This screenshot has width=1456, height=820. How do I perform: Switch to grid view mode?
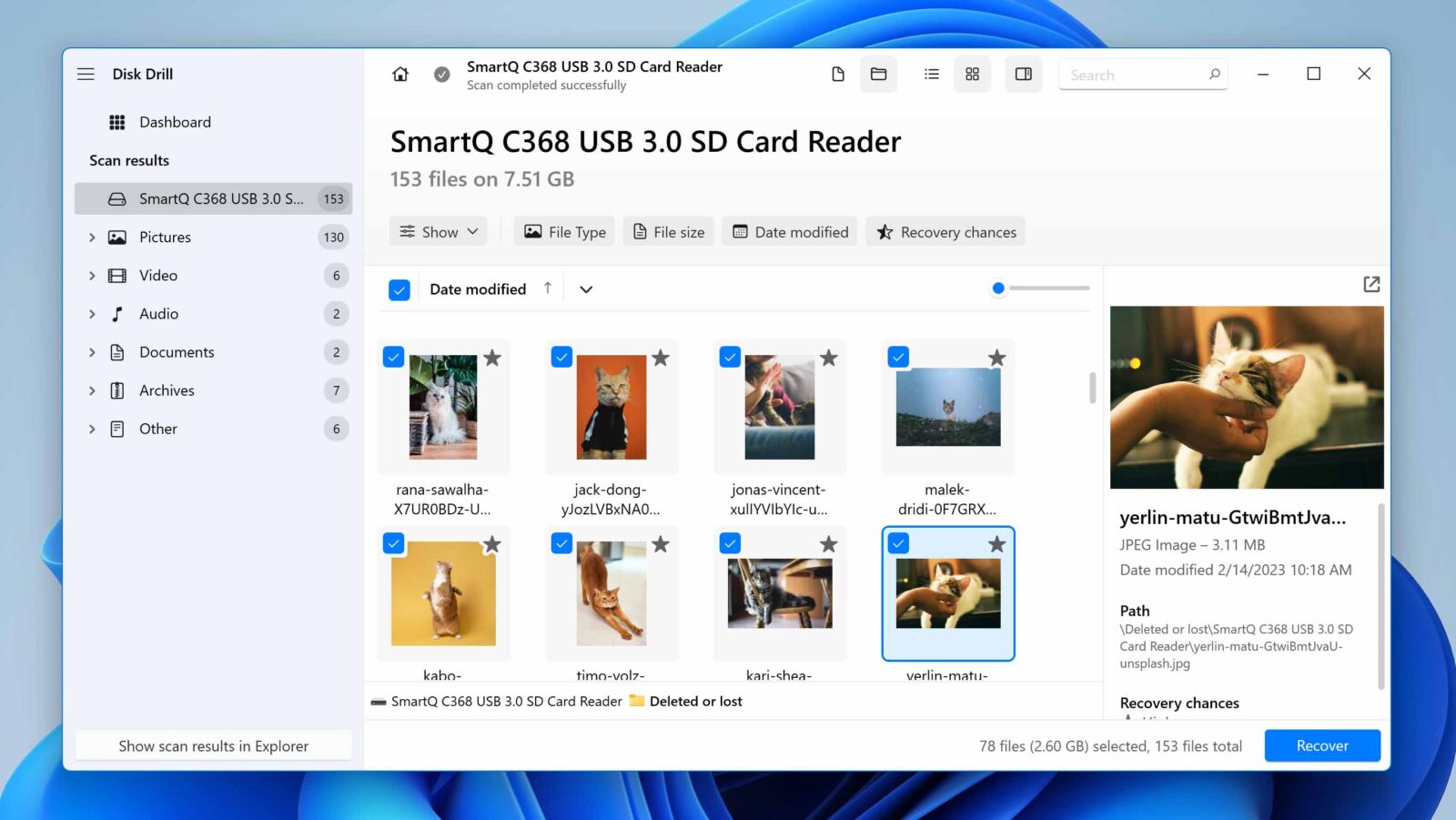pos(972,74)
